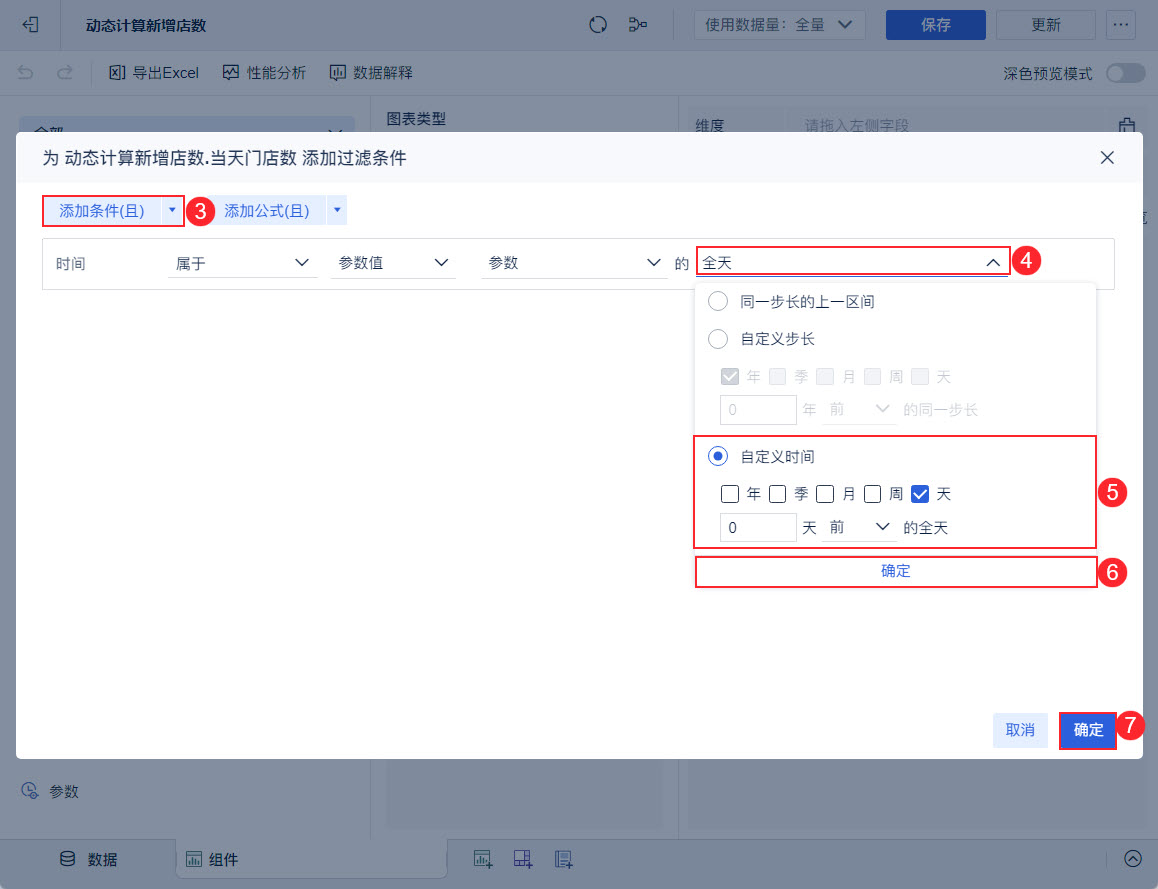Confirm time selection with dropdown 确定
This screenshot has height=889, width=1158.
click(x=896, y=571)
